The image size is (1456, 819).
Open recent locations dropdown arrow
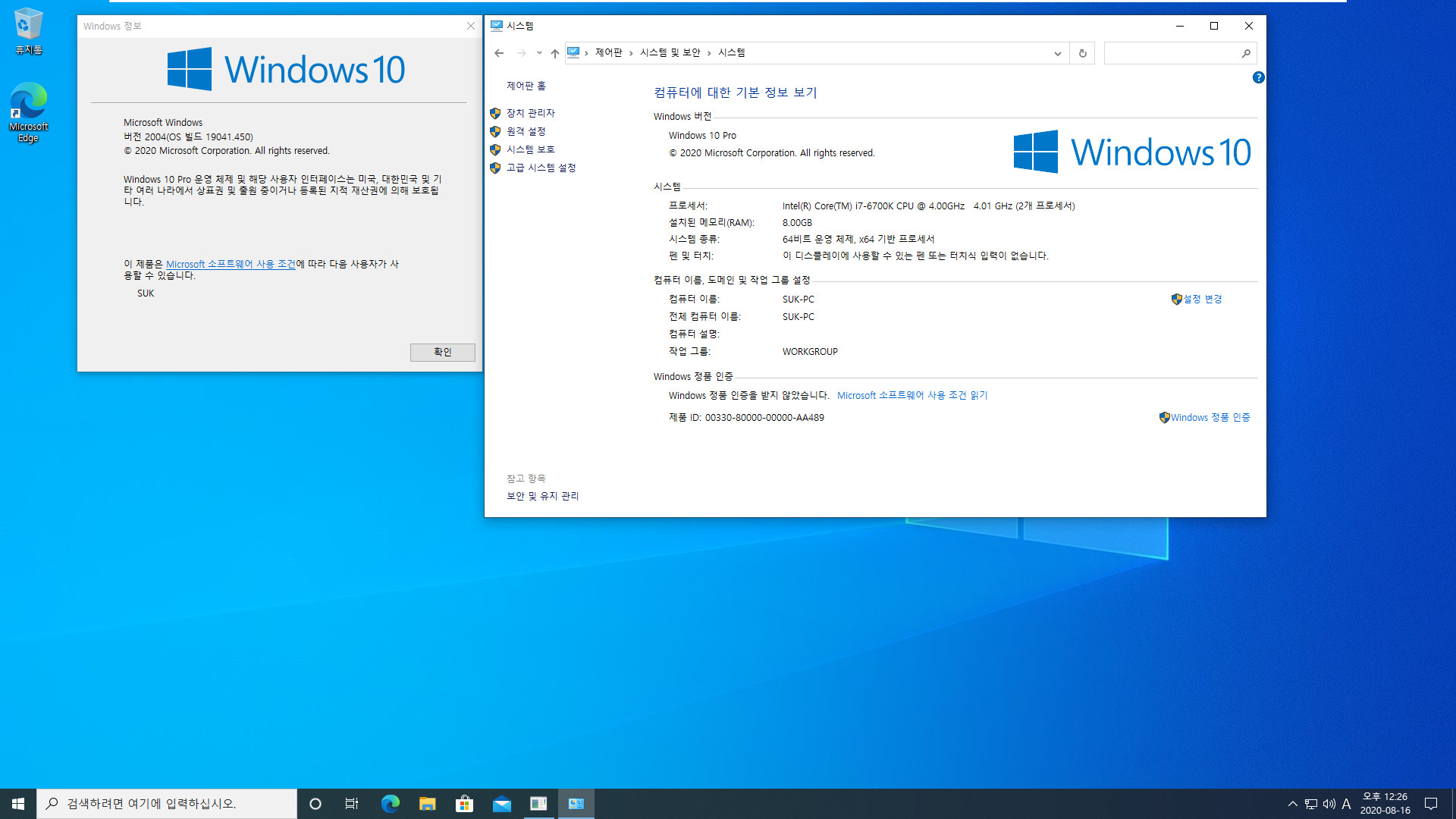[539, 53]
